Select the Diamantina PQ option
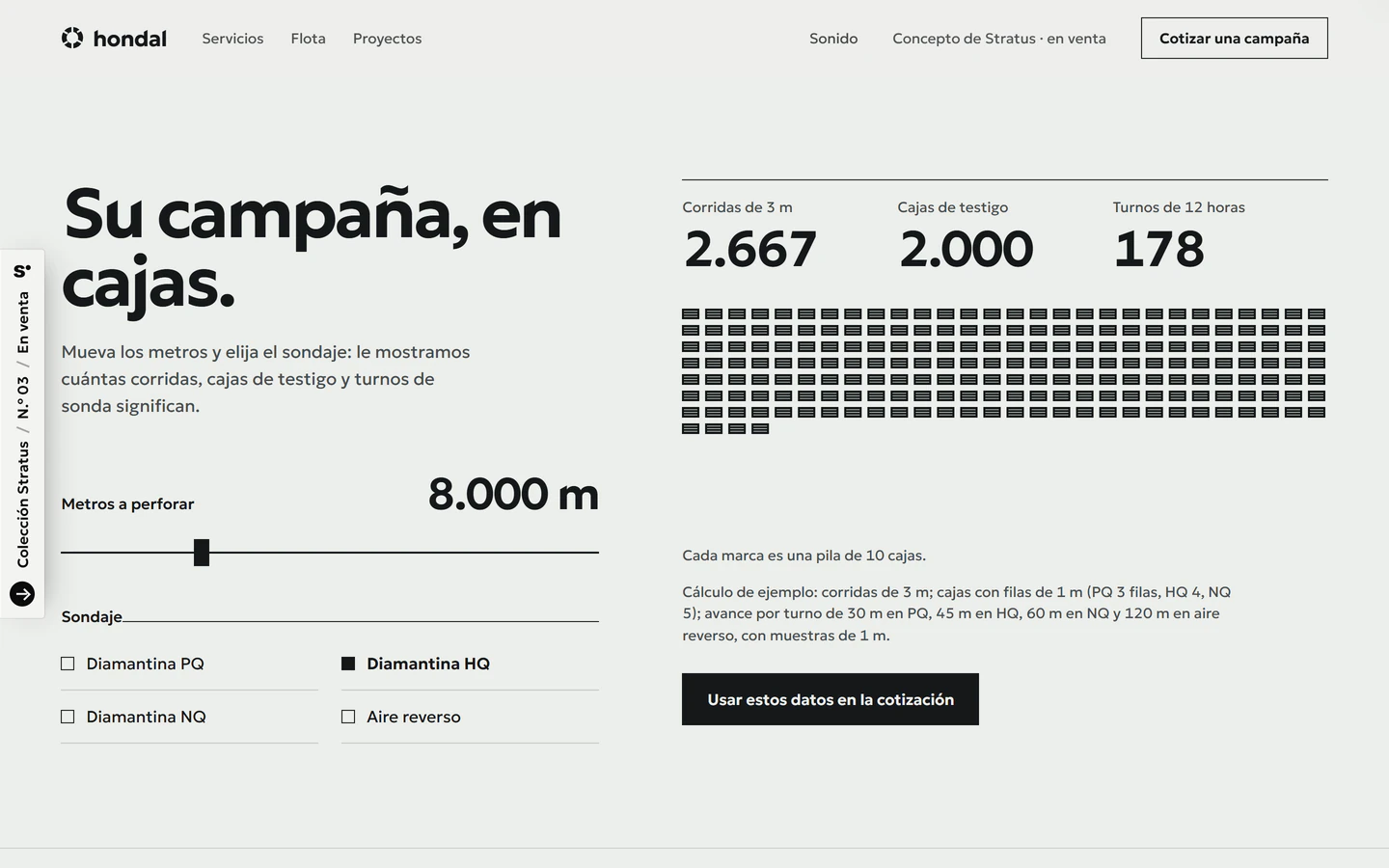The height and width of the screenshot is (868, 1389). point(189,664)
